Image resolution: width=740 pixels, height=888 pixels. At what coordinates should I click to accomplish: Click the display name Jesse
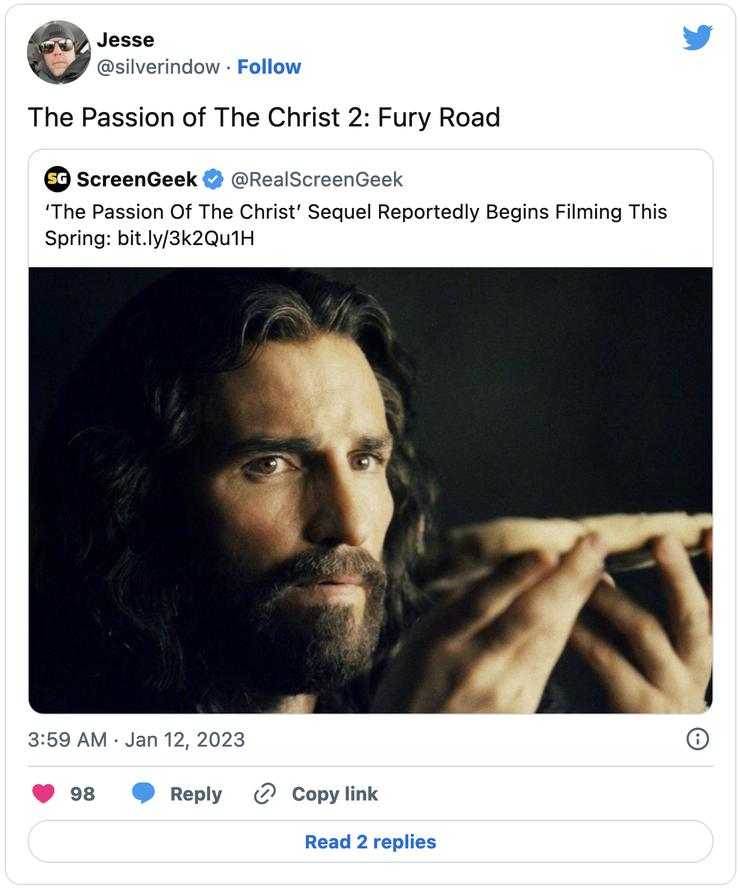(x=126, y=40)
